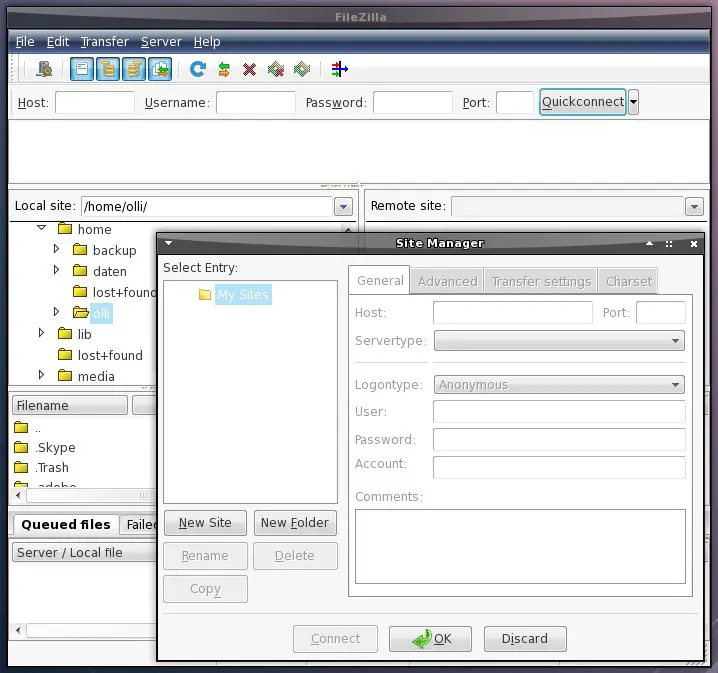Click the Comments text area

click(x=520, y=547)
